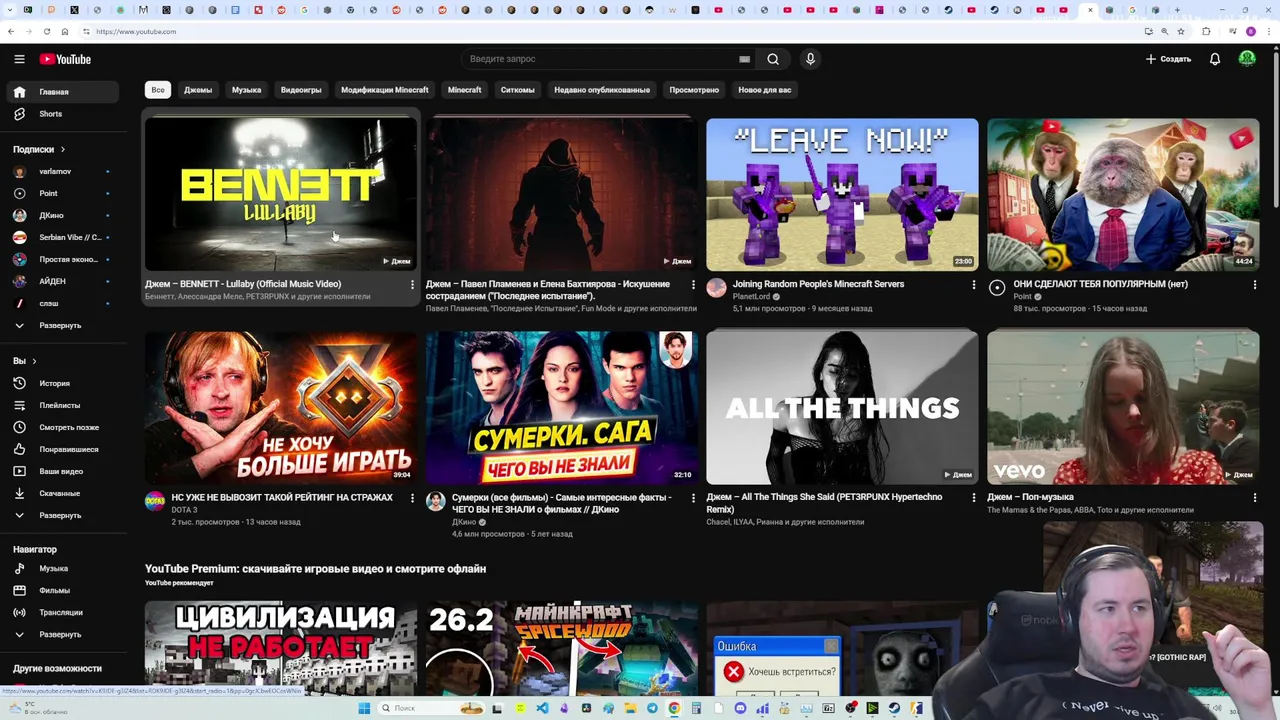
Task: Open the Point channel in subscriptions
Action: (x=63, y=193)
